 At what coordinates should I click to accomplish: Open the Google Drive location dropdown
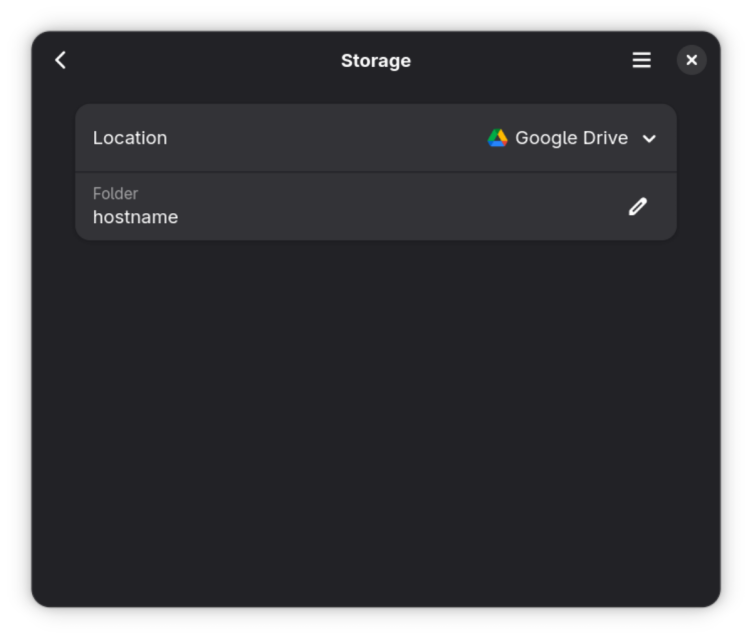click(x=571, y=138)
